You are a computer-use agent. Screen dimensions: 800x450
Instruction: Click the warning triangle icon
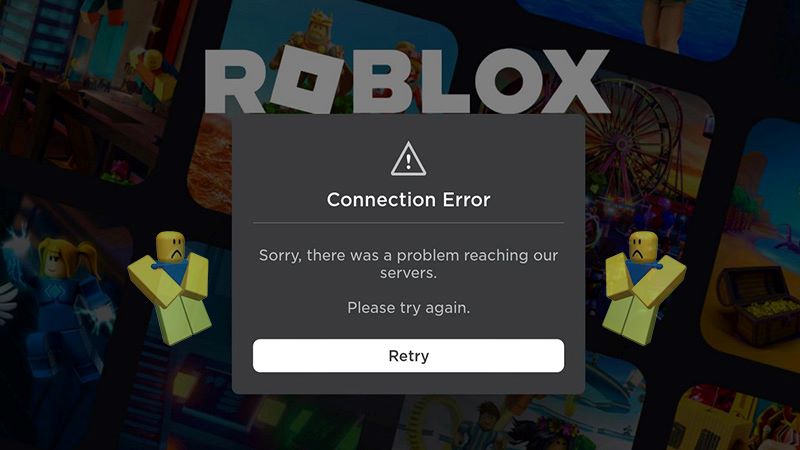point(408,159)
